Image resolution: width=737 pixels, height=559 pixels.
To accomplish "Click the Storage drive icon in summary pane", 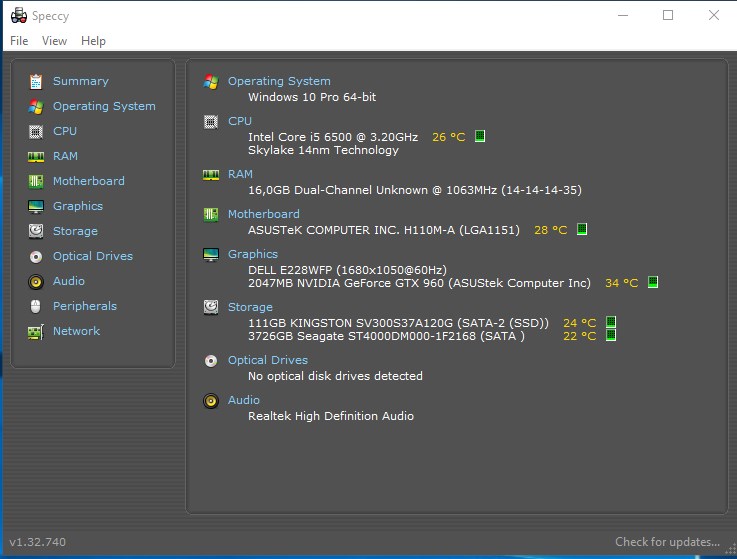I will click(211, 307).
